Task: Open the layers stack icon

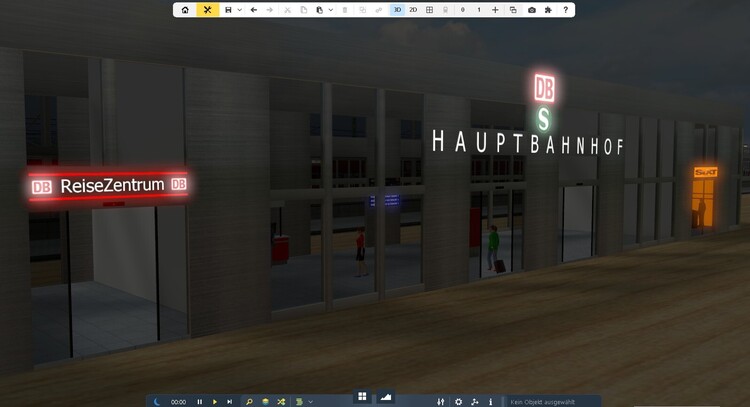Action: 265,402
